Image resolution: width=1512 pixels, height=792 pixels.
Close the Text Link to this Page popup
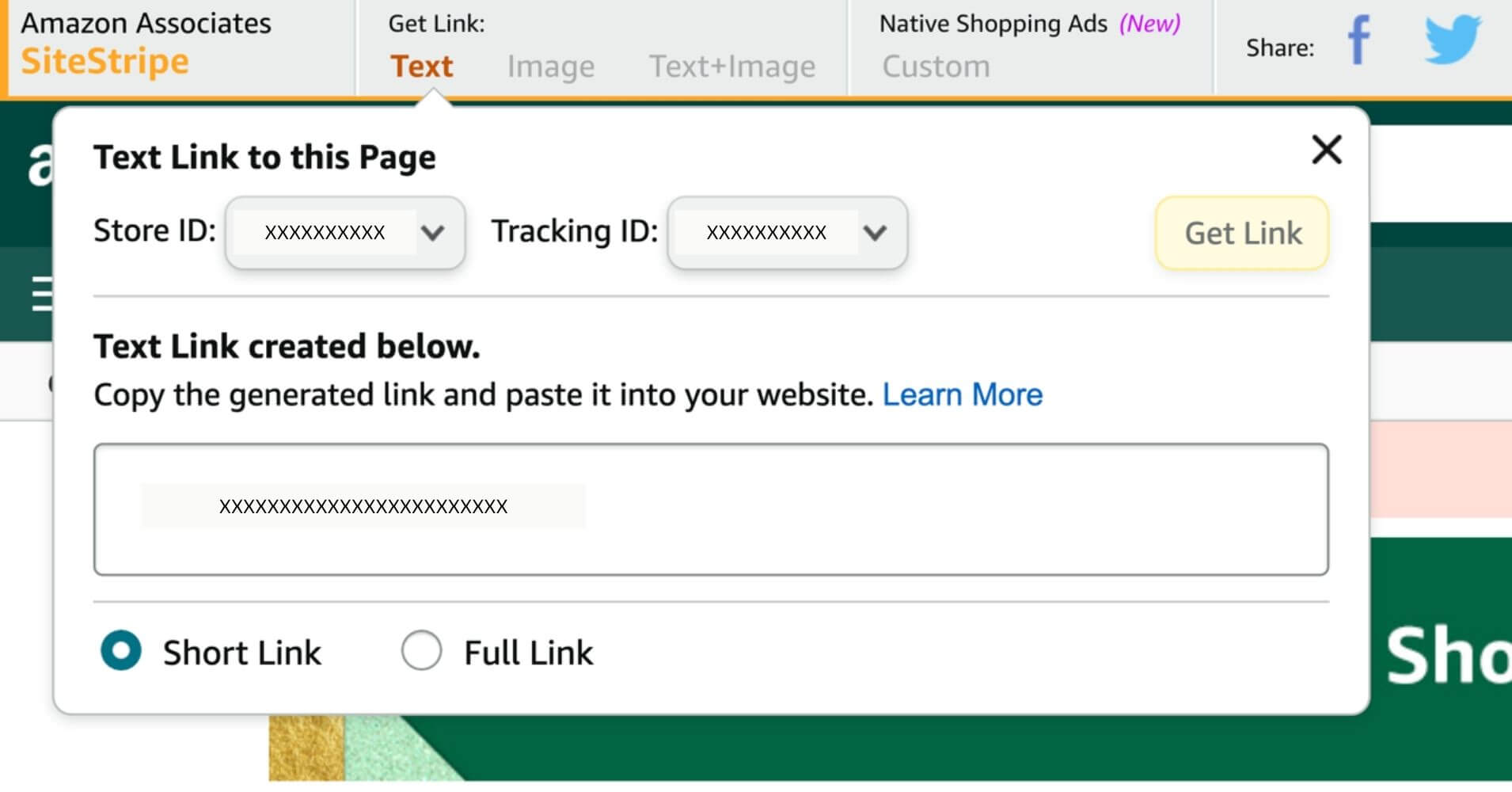pyautogui.click(x=1326, y=150)
